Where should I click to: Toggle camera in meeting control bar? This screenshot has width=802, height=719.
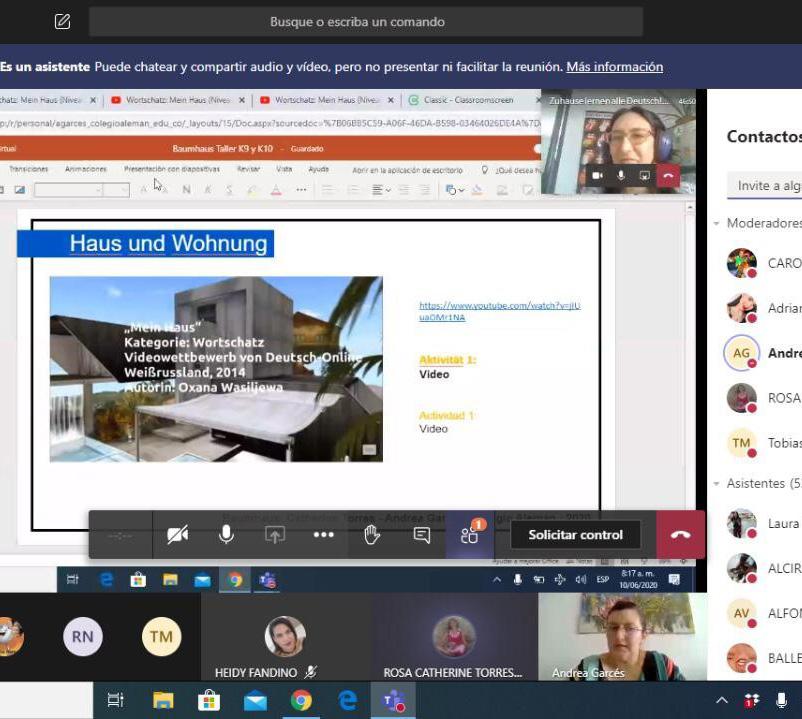coord(177,535)
